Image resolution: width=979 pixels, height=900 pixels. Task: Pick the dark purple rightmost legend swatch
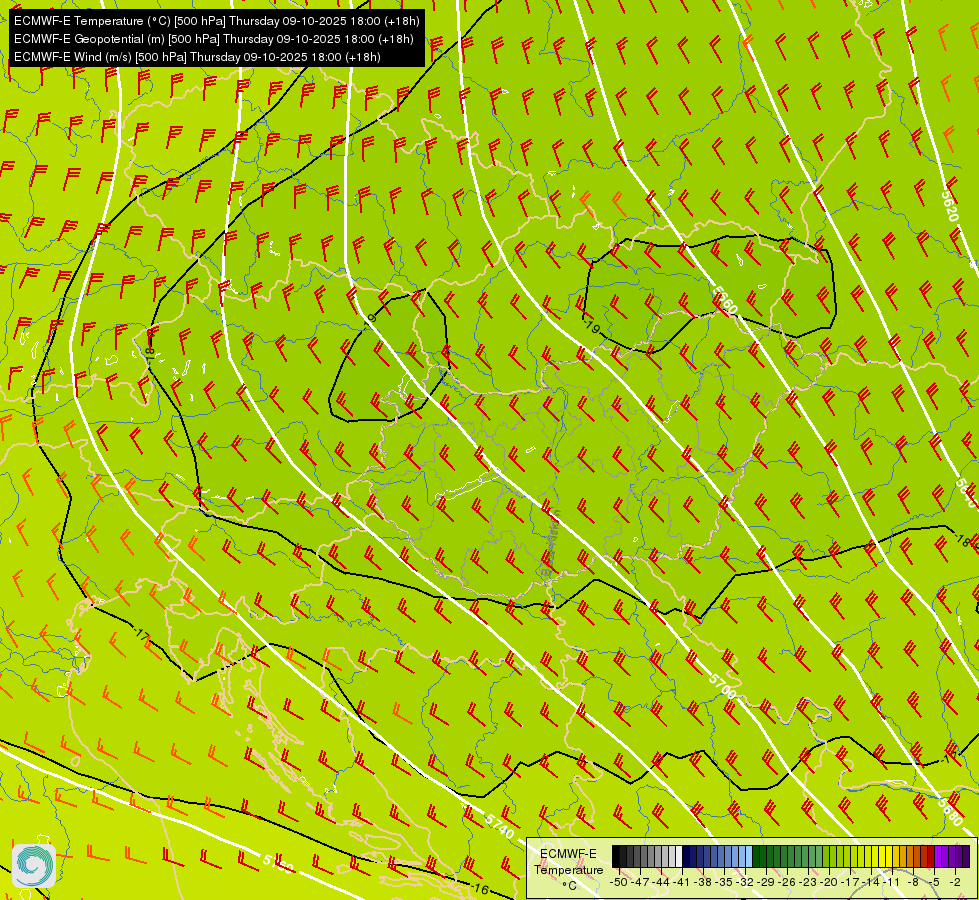pyautogui.click(x=967, y=856)
